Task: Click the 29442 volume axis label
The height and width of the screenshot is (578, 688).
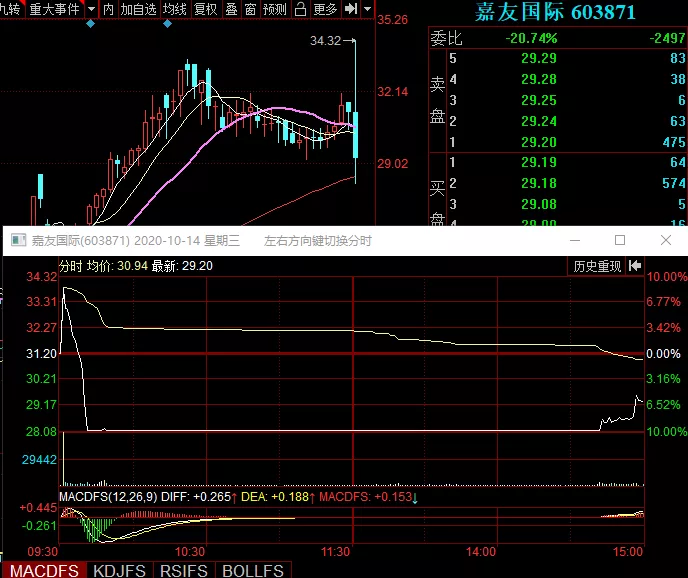Action: click(39, 460)
